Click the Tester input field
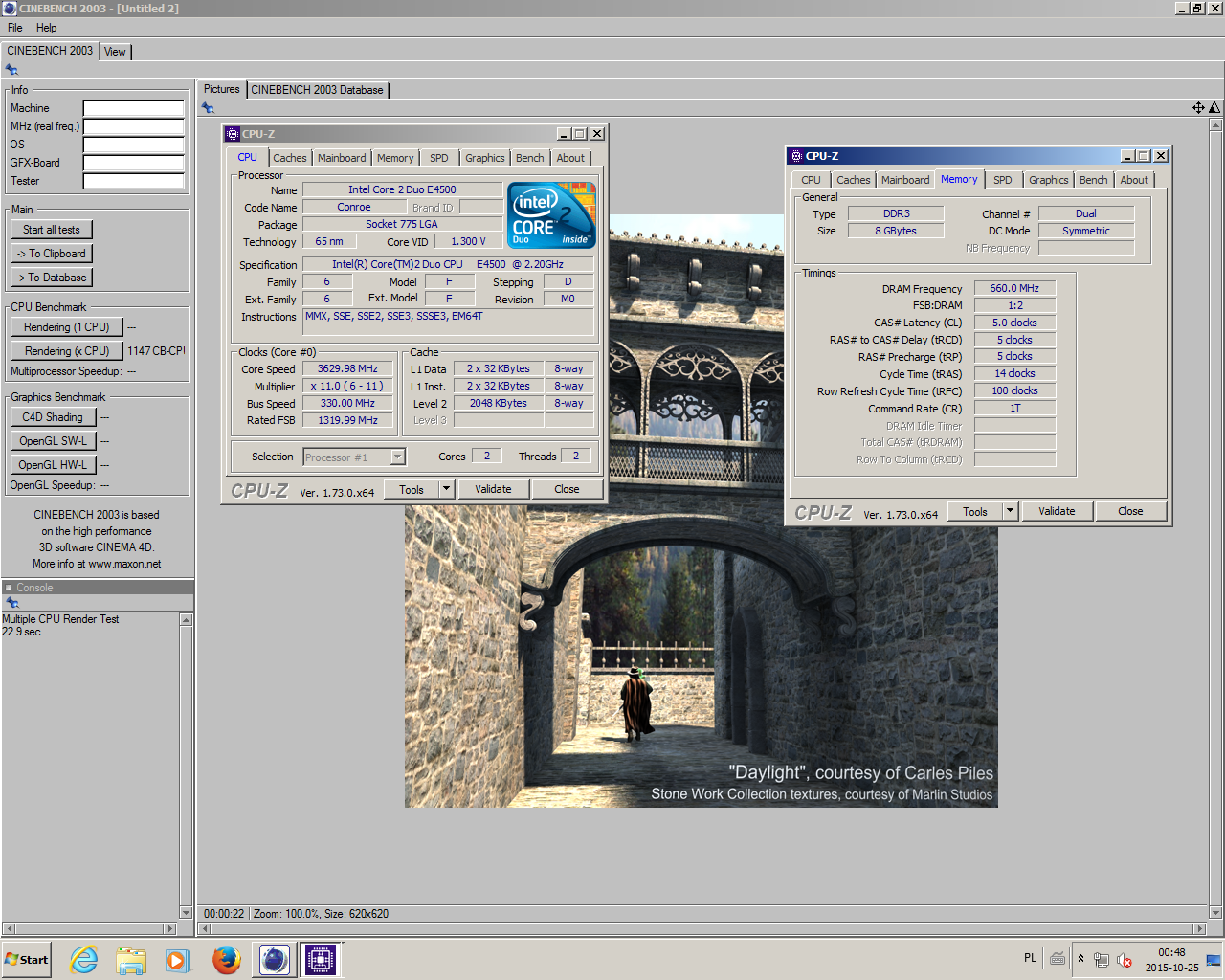 click(134, 181)
